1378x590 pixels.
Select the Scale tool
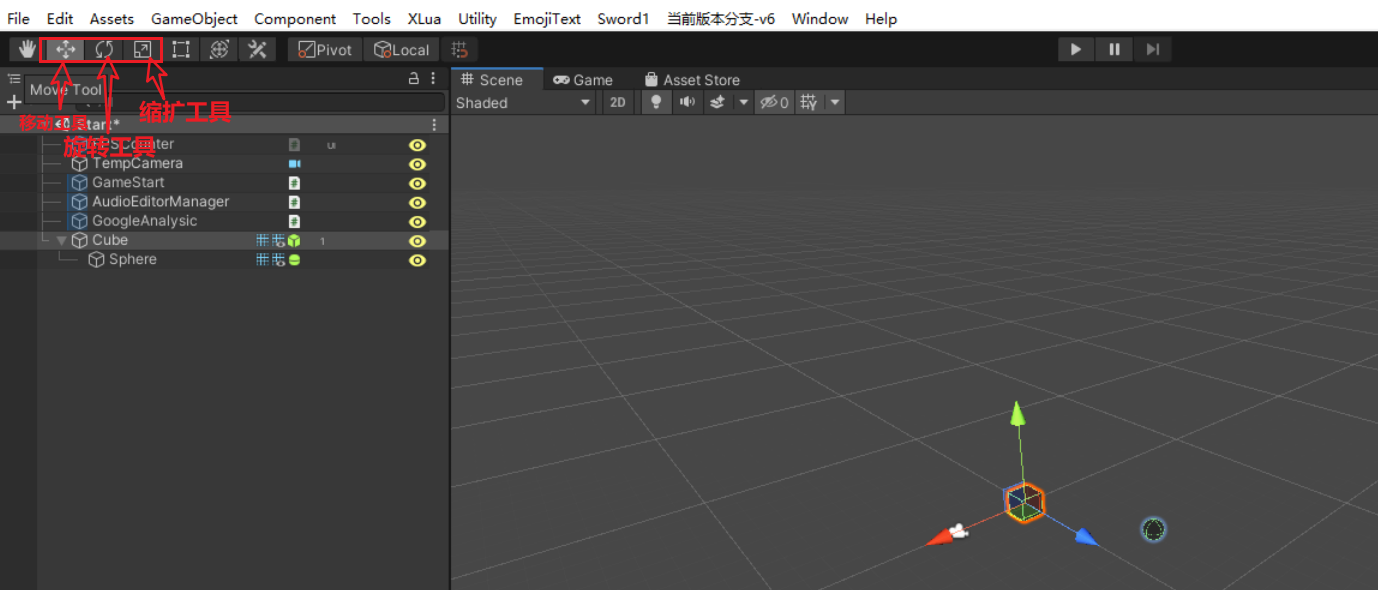coord(143,49)
